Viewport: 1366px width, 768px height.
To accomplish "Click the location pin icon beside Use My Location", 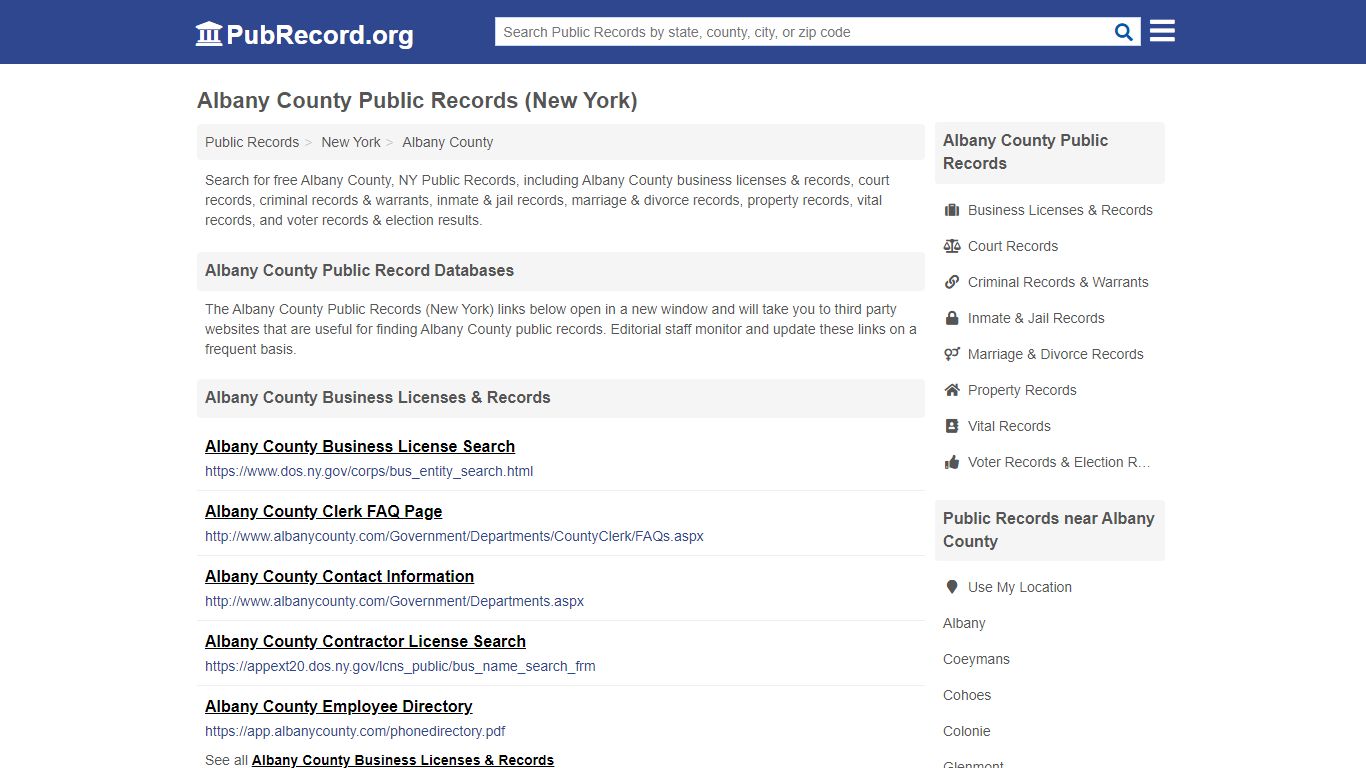I will (952, 587).
